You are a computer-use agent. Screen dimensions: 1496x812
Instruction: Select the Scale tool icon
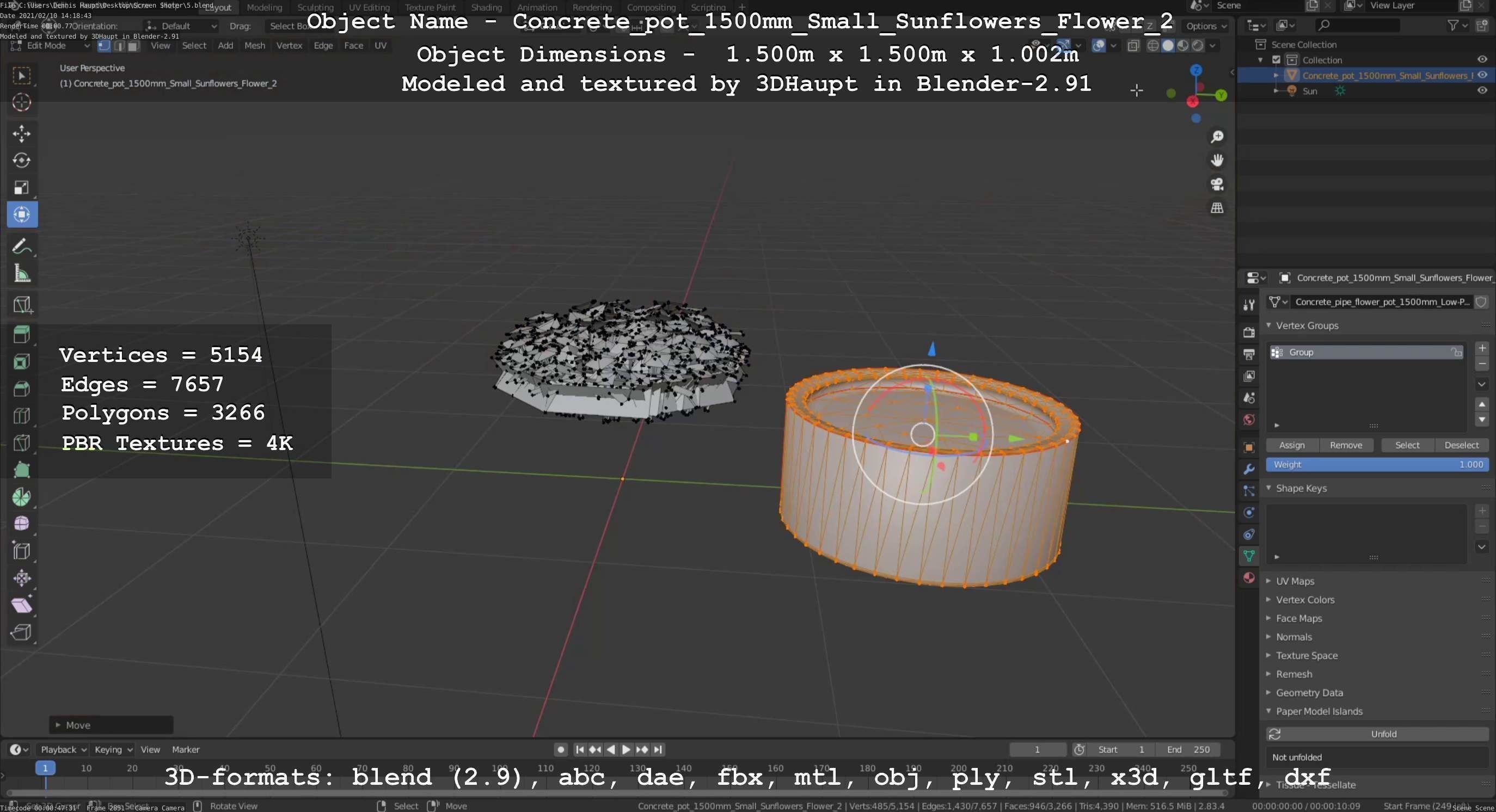tap(21, 187)
